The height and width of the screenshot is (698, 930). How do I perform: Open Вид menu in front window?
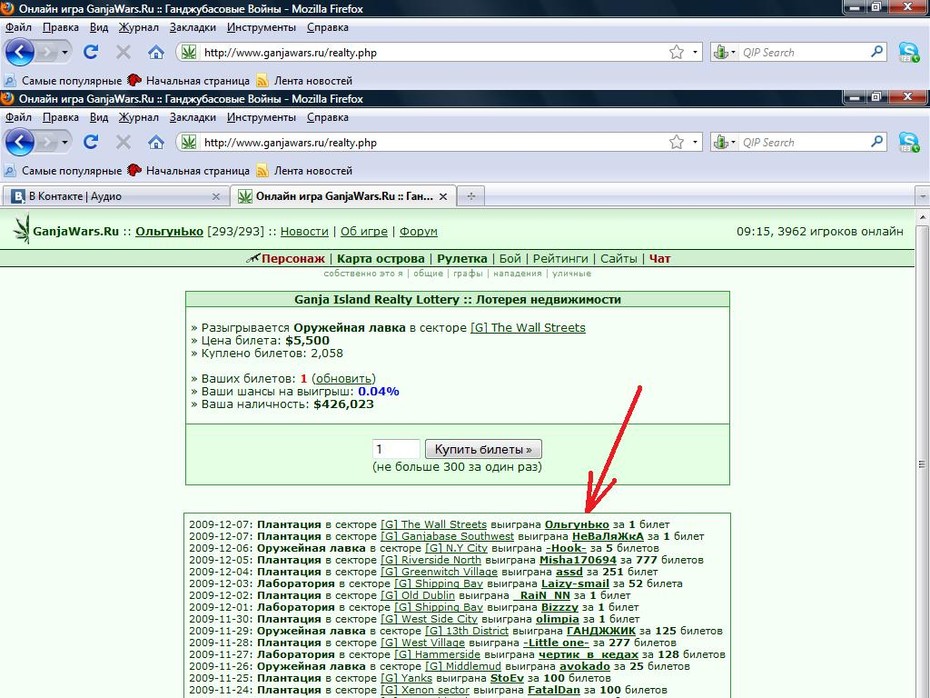coord(99,117)
